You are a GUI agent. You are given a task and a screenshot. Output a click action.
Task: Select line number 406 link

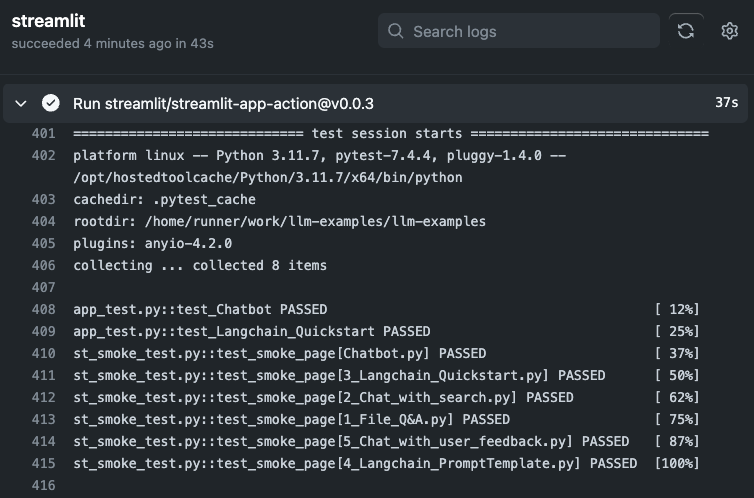[43, 265]
